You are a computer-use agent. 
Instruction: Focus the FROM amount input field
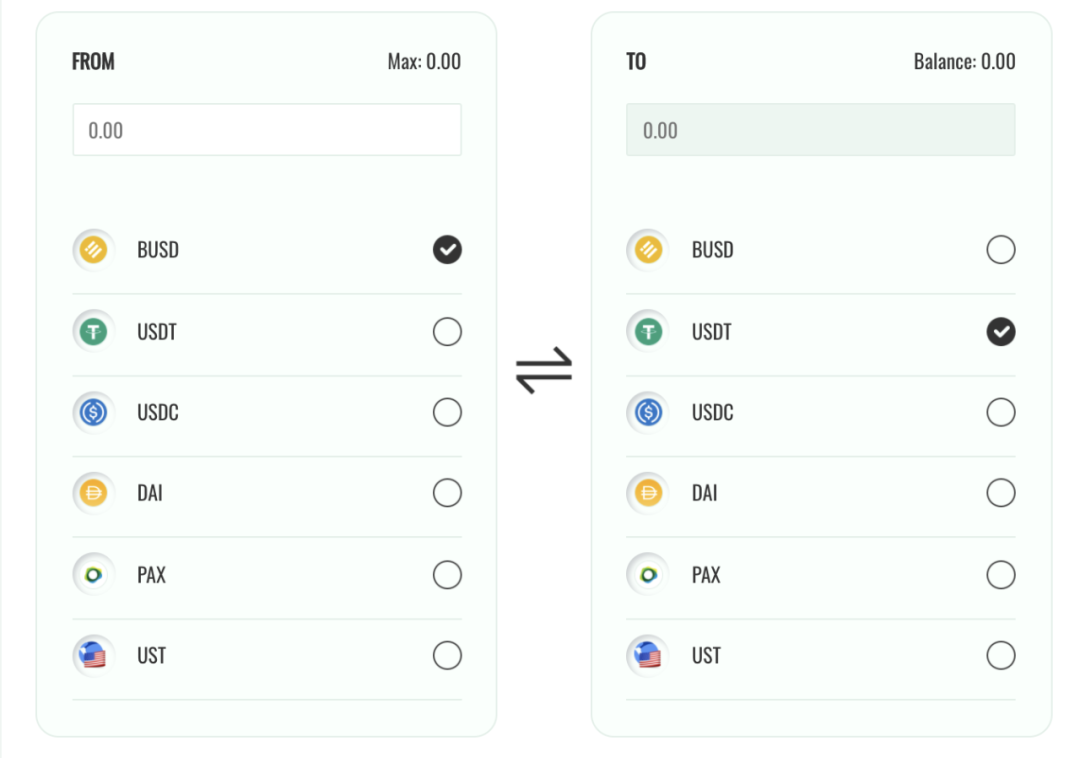267,130
